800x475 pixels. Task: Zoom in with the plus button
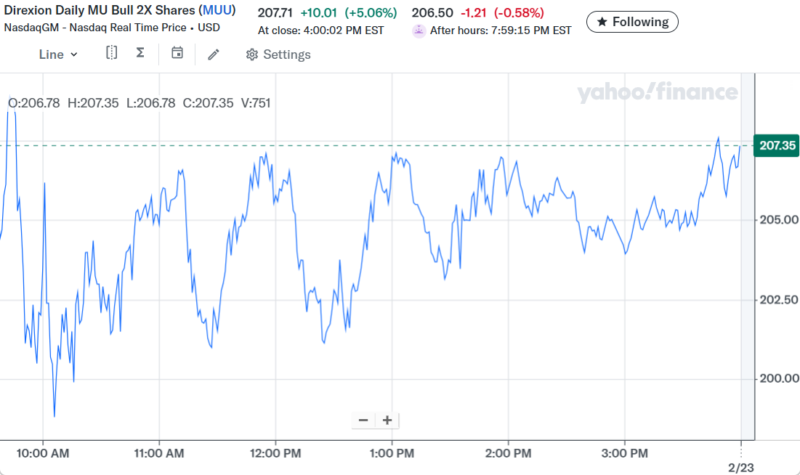point(387,420)
